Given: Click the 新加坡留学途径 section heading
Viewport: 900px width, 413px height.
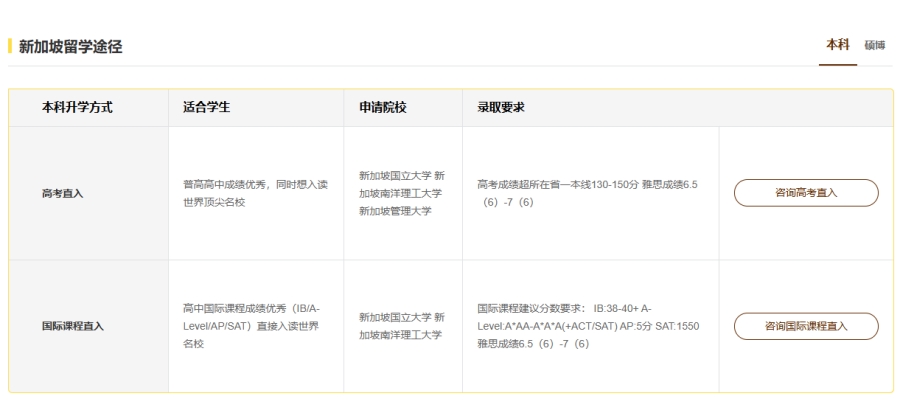Looking at the screenshot, I should point(70,47).
